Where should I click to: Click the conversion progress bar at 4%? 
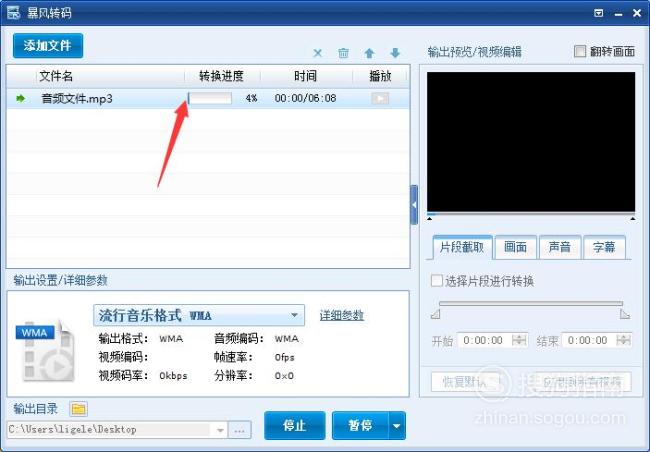210,98
